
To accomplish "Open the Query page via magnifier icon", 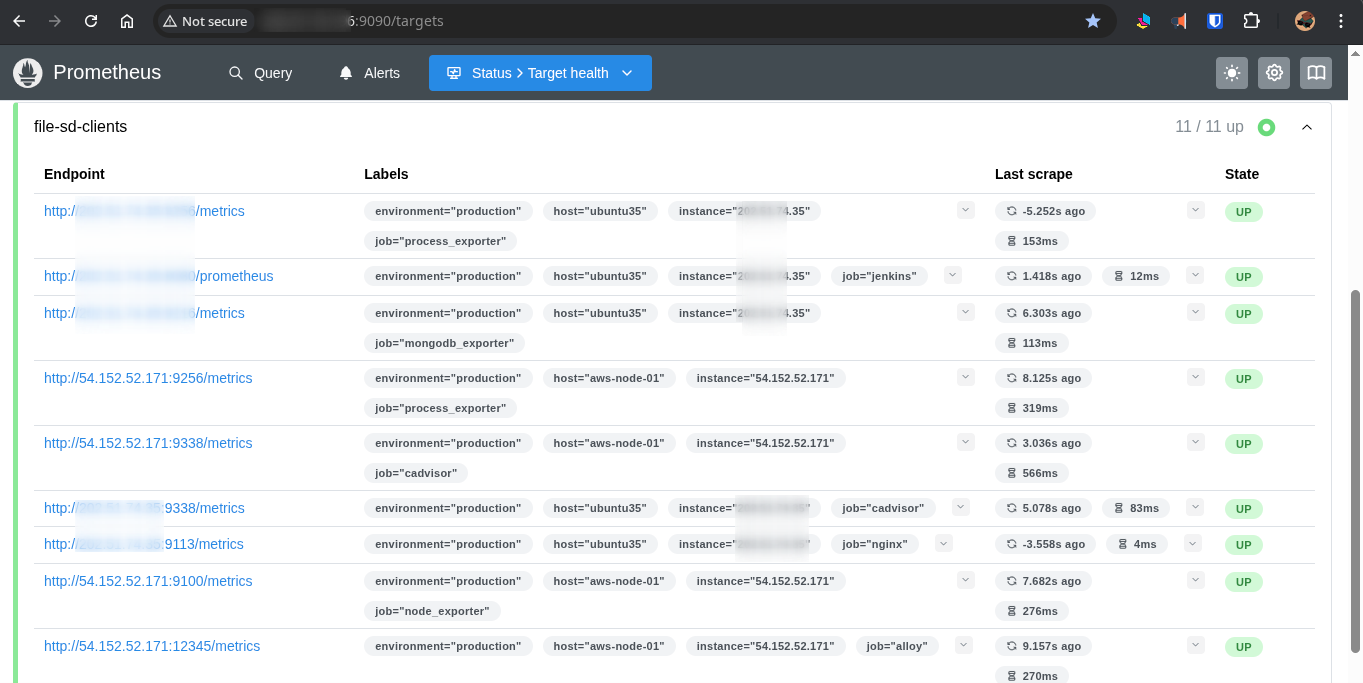I will point(236,72).
